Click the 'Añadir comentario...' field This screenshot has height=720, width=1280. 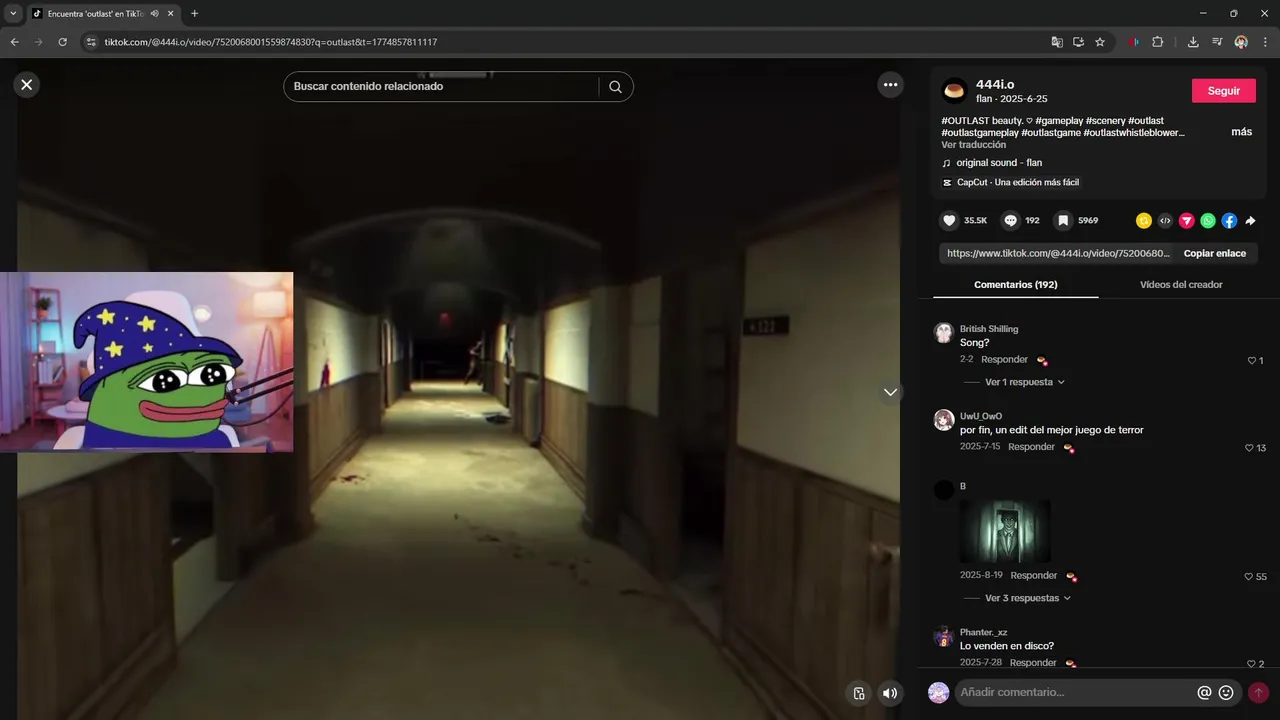coord(1075,692)
